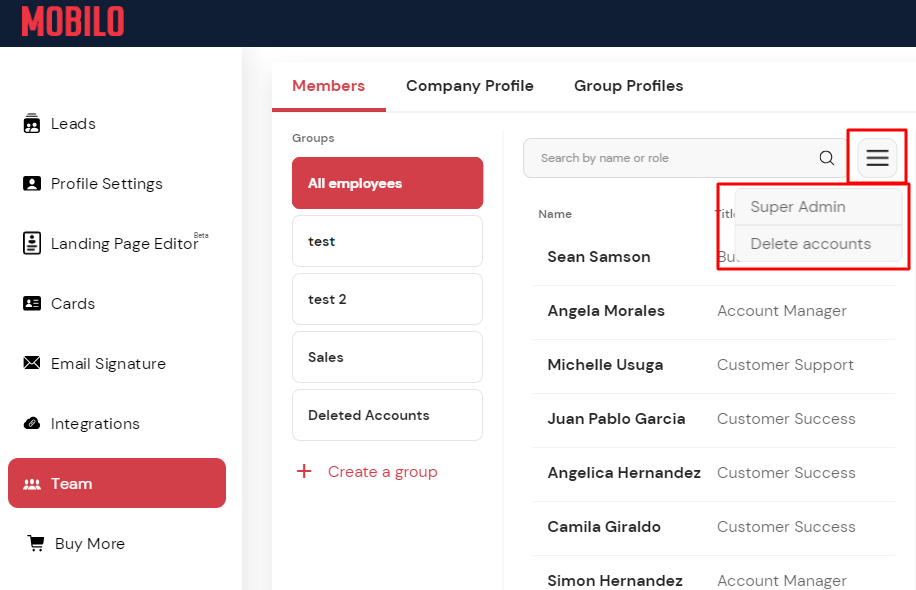The height and width of the screenshot is (590, 916).
Task: Open Email Signature in the sidebar
Action: coord(108,363)
